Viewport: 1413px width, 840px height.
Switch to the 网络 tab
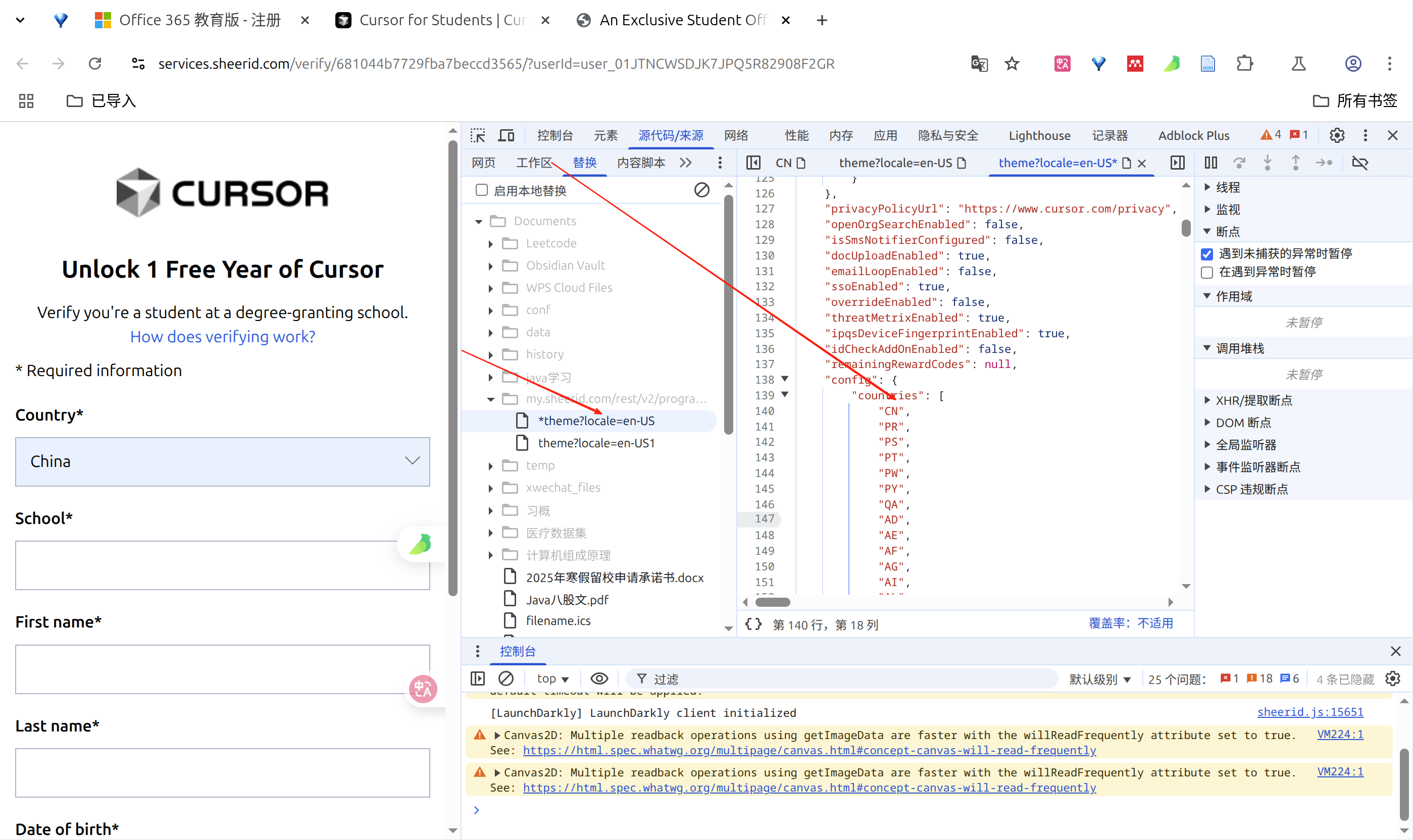click(x=736, y=135)
